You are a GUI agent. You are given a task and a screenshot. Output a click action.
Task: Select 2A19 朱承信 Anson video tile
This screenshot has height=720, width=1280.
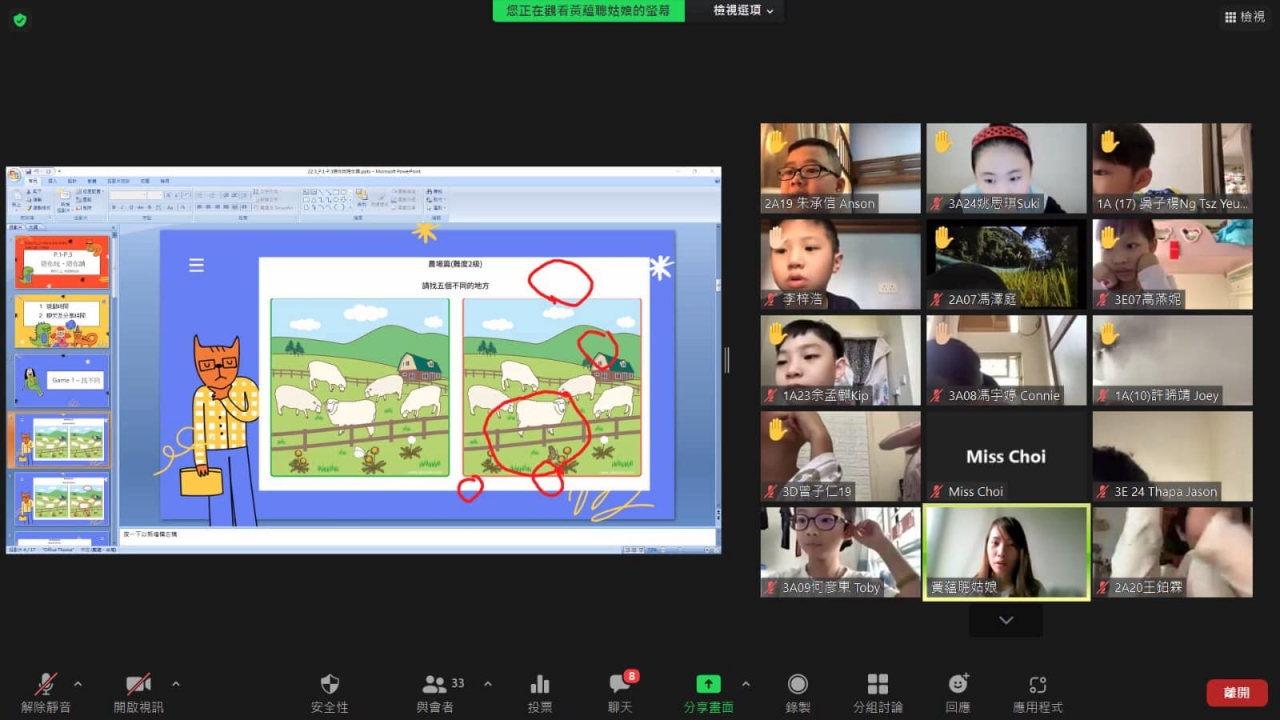click(x=840, y=168)
